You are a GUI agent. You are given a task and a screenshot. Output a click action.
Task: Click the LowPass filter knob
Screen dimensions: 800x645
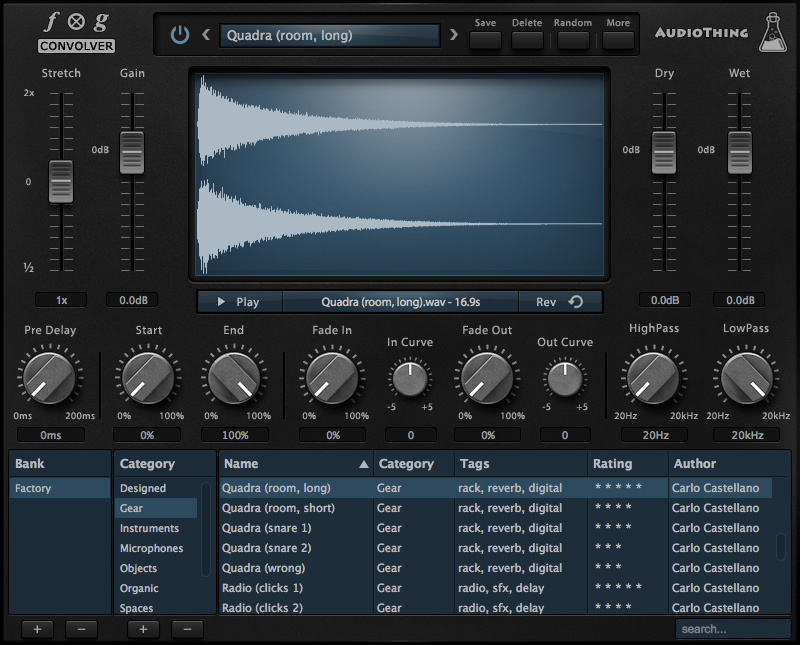[x=746, y=379]
